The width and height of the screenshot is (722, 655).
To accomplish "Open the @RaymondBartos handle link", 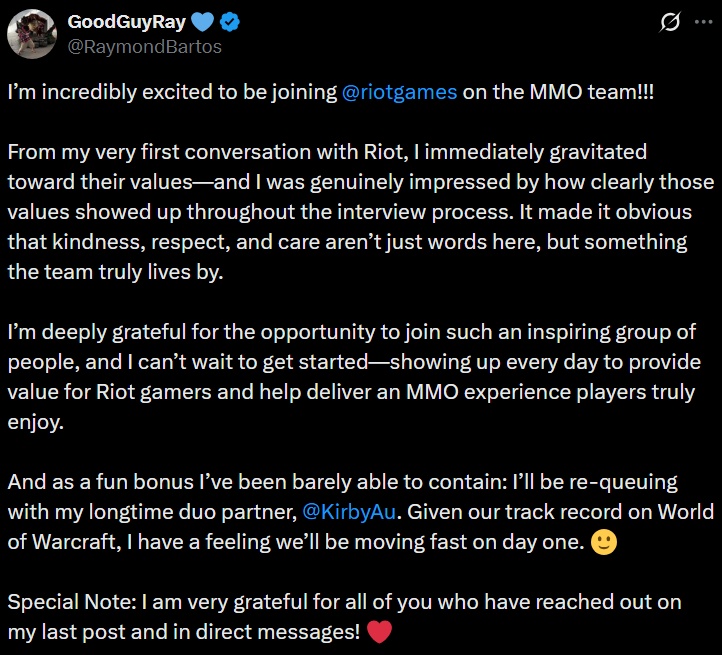I will coord(143,46).
